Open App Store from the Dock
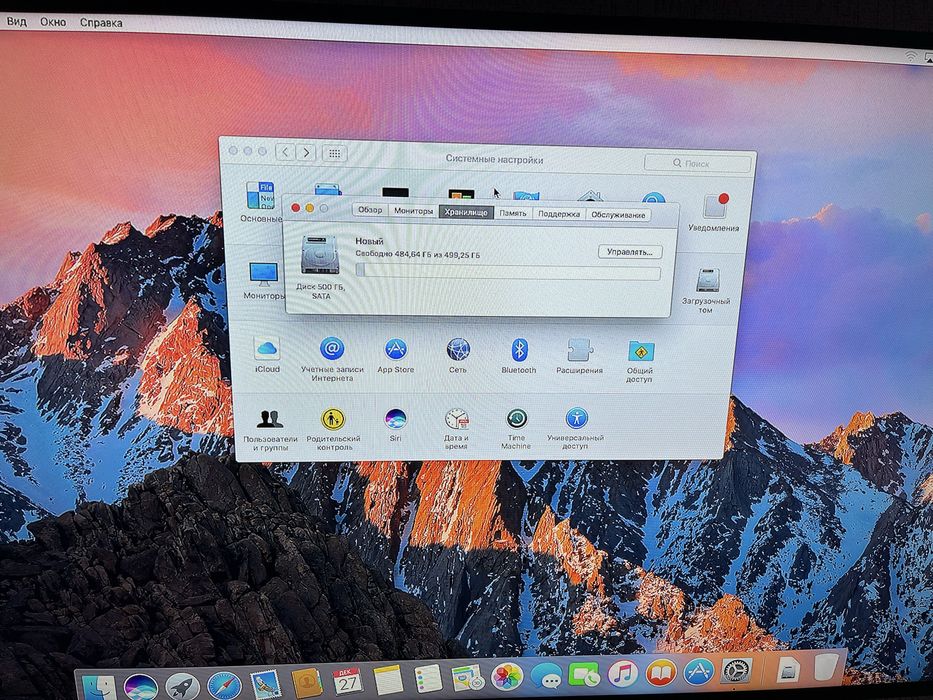The width and height of the screenshot is (933, 700). 699,672
